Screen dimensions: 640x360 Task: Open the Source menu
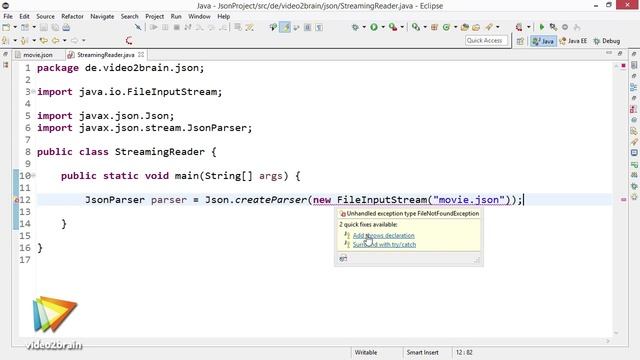(x=45, y=16)
